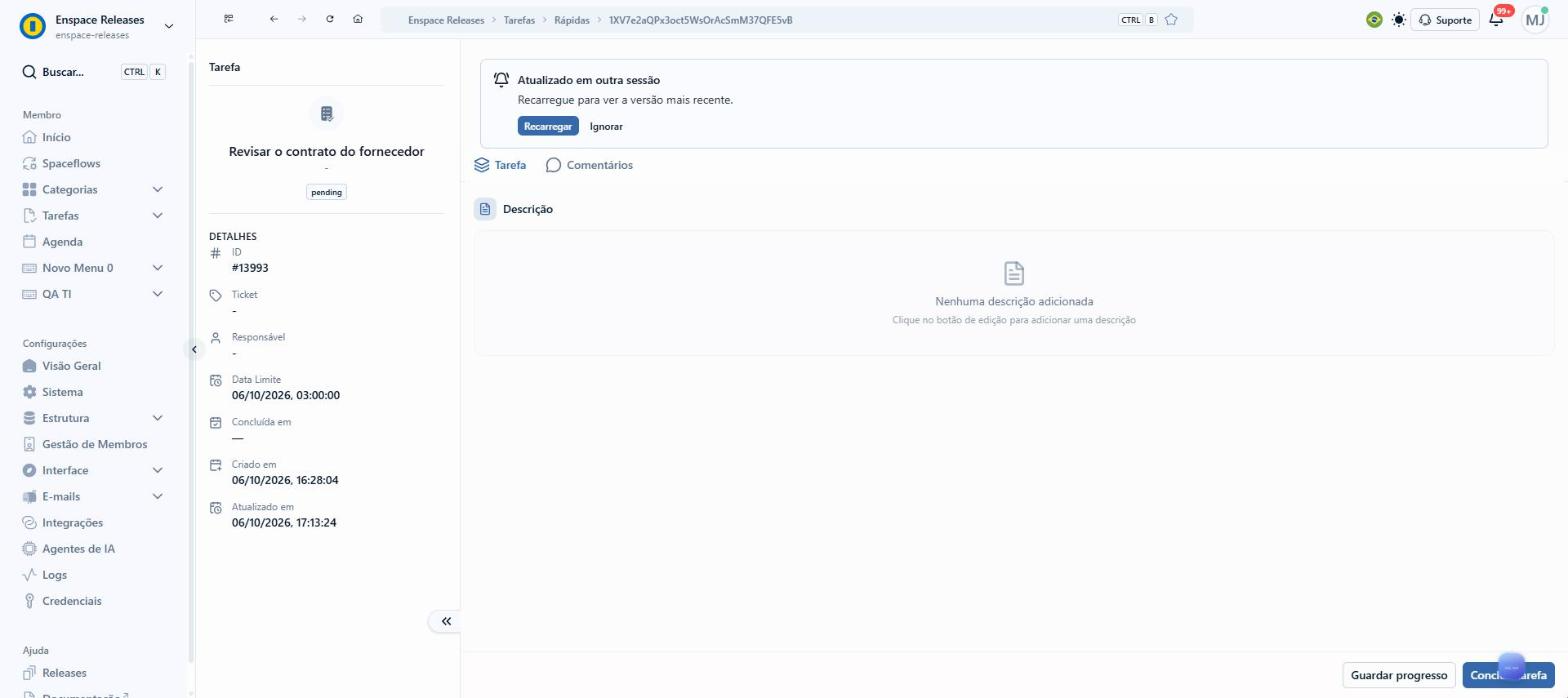Expand the Interface chevron

pos(157,470)
